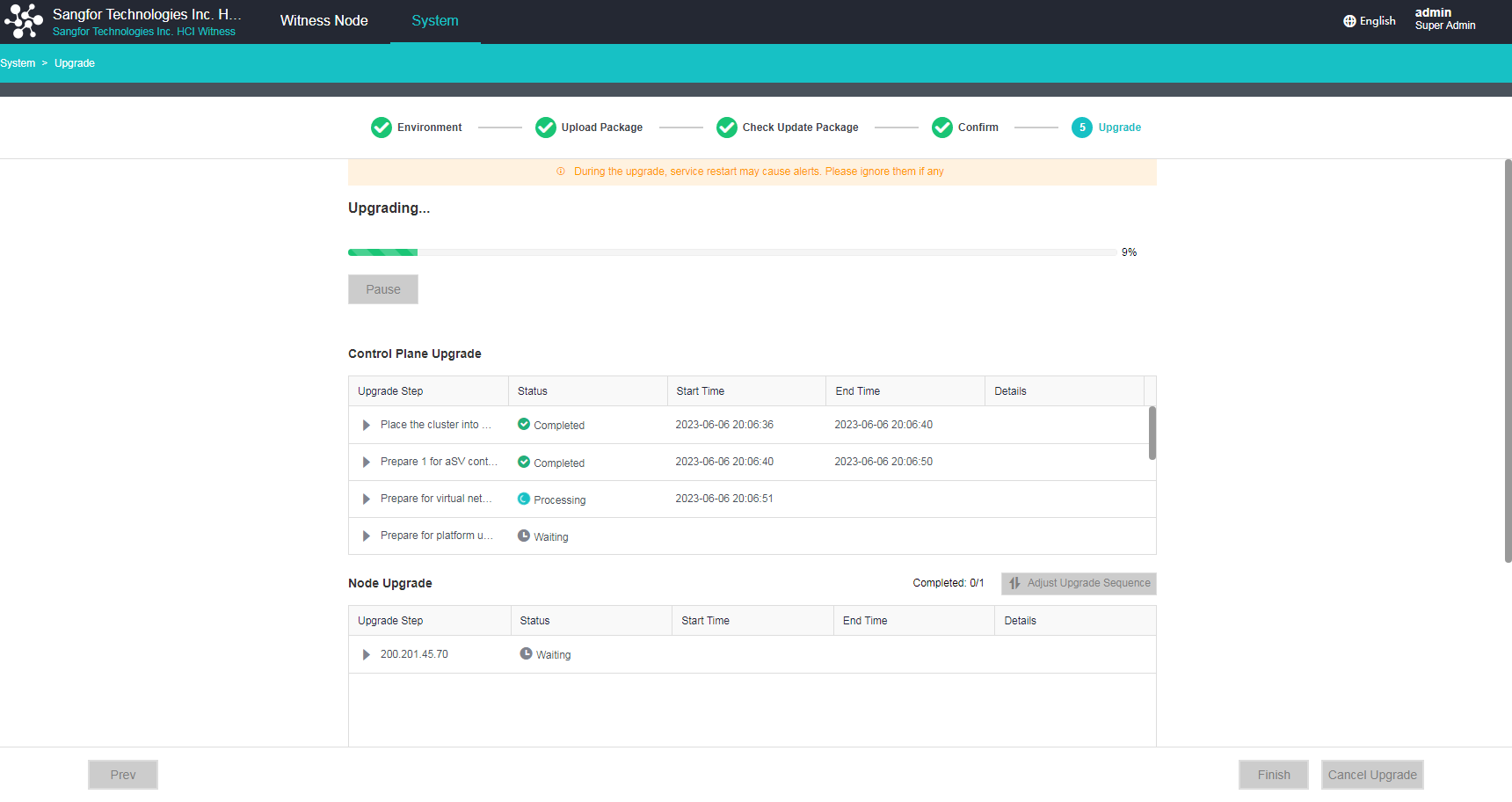Click the Processing status icon
This screenshot has width=1512, height=802.
(x=524, y=499)
